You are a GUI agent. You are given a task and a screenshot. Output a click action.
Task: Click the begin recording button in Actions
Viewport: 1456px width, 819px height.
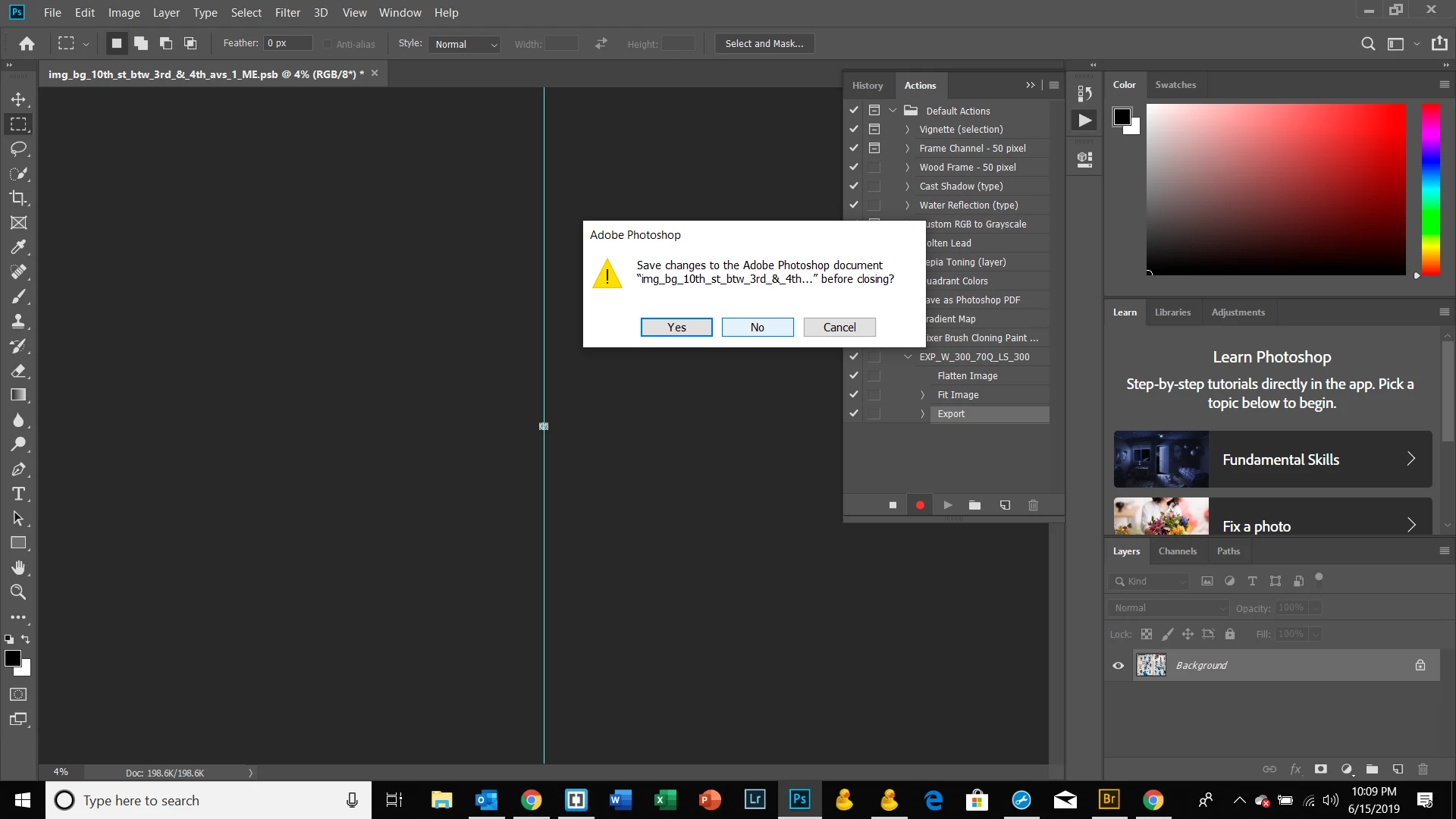click(920, 505)
